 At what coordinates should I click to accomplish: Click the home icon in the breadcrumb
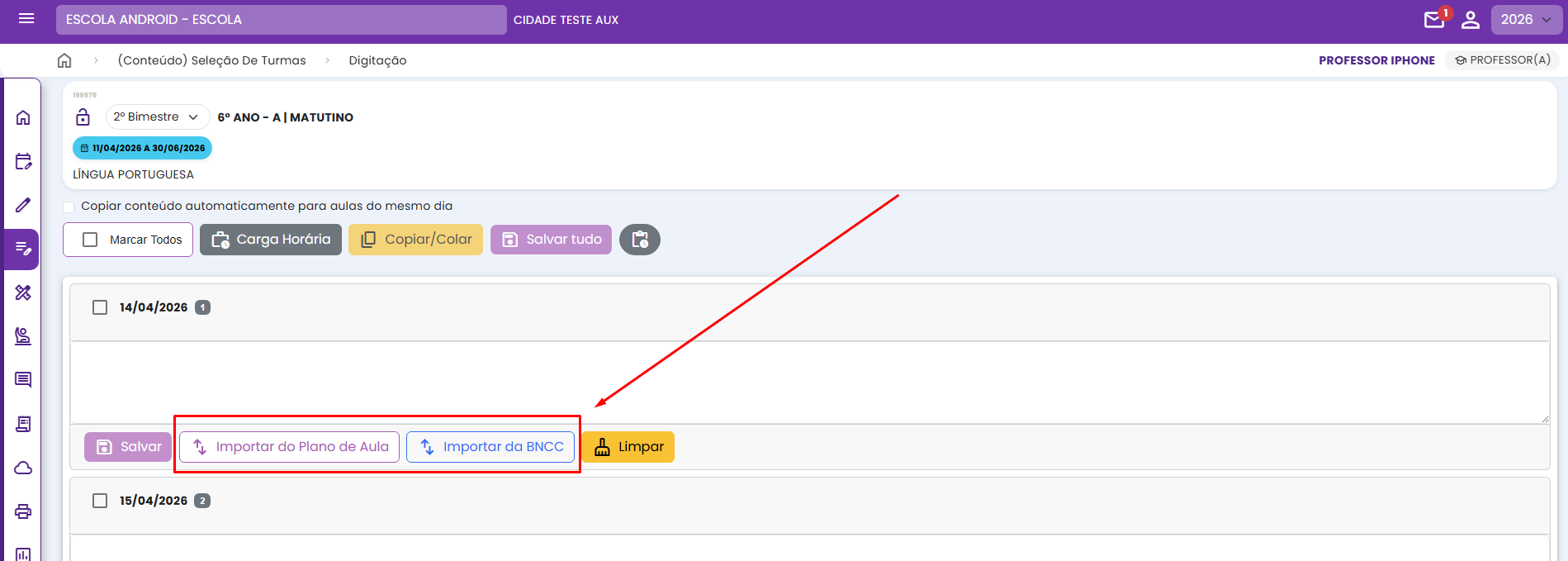[x=64, y=60]
